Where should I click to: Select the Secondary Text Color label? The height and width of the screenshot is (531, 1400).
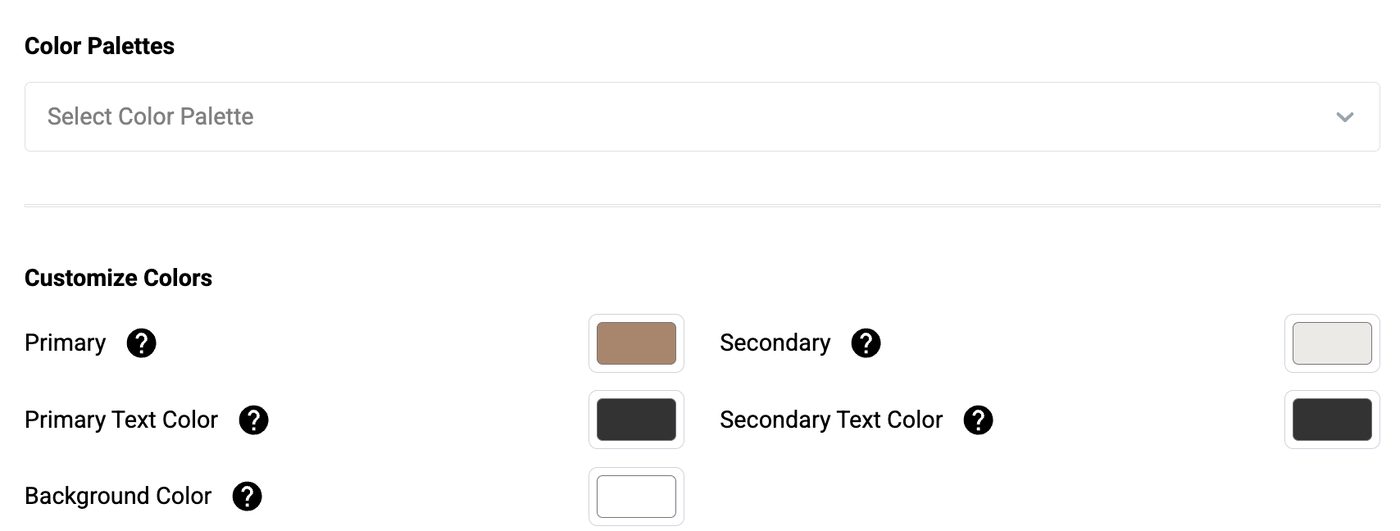tap(831, 420)
